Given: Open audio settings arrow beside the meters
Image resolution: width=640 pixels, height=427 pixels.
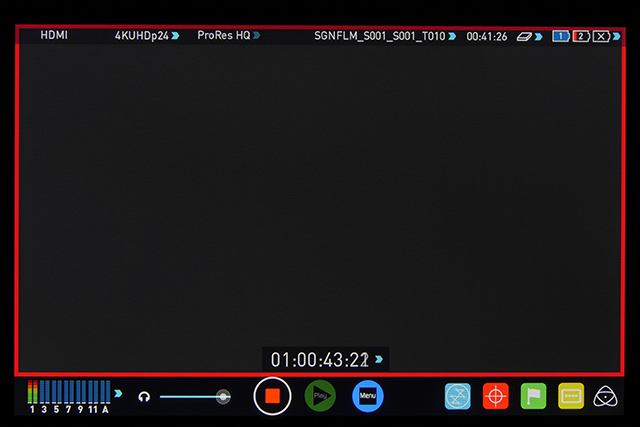Looking at the screenshot, I should (x=118, y=394).
